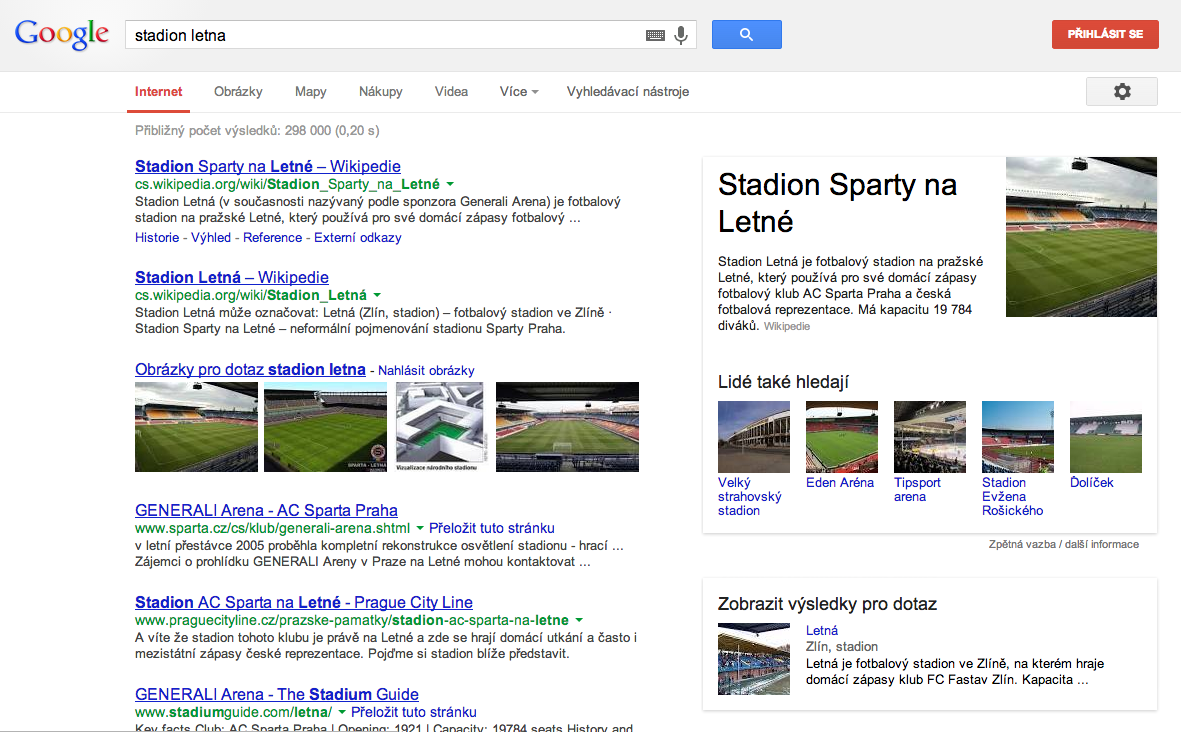
Task: Select the Internet tab
Action: (x=158, y=91)
